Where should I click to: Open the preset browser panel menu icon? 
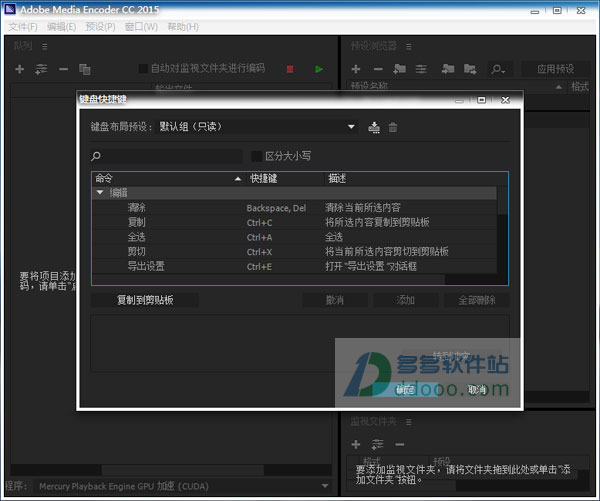pyautogui.click(x=409, y=47)
